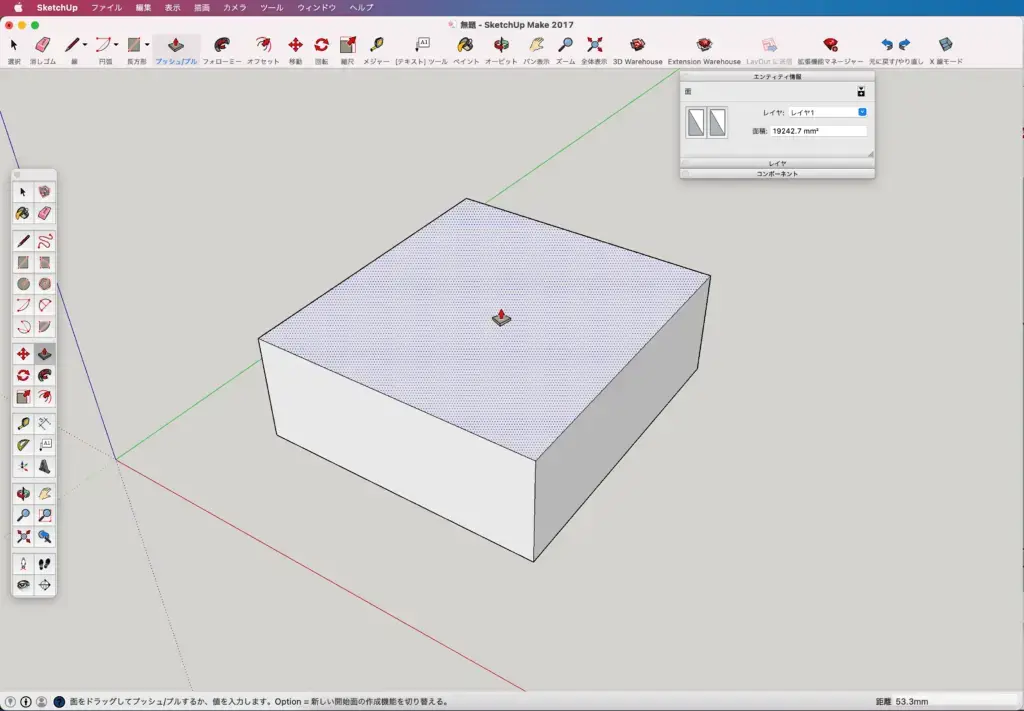
Task: Click the blue redo arrow in the toolbar
Action: [904, 45]
